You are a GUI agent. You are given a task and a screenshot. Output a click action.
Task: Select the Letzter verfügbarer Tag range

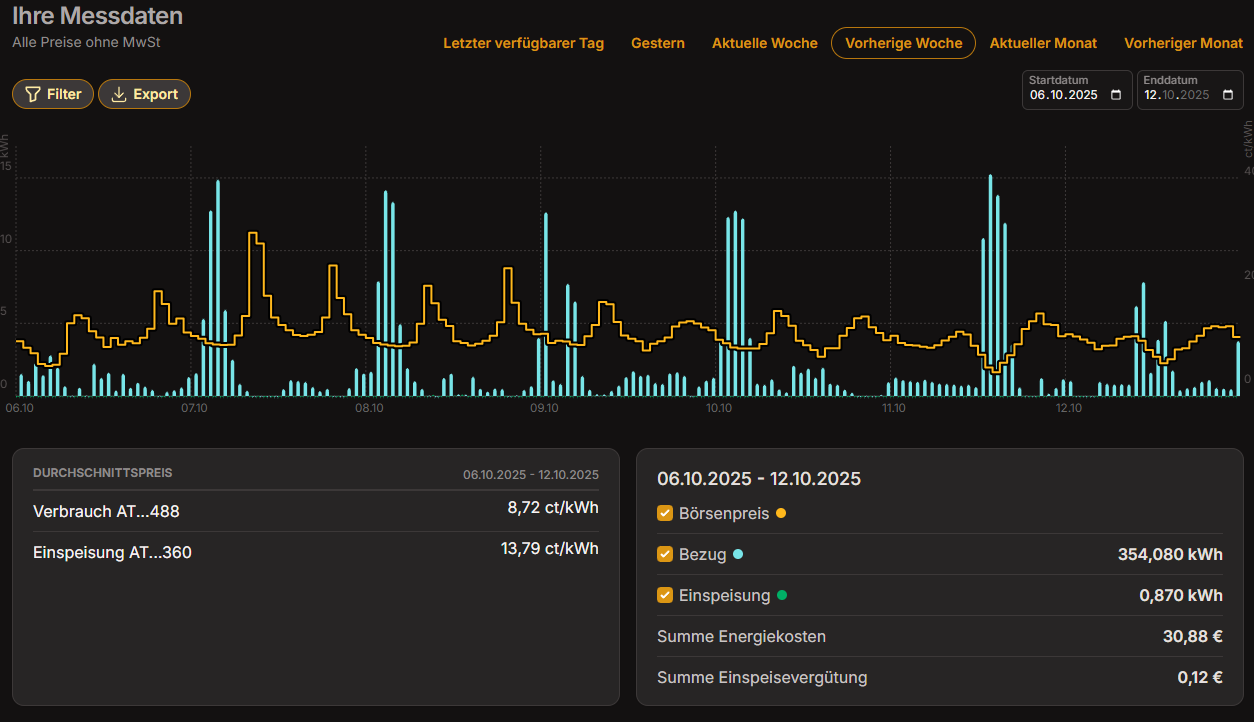coord(523,43)
